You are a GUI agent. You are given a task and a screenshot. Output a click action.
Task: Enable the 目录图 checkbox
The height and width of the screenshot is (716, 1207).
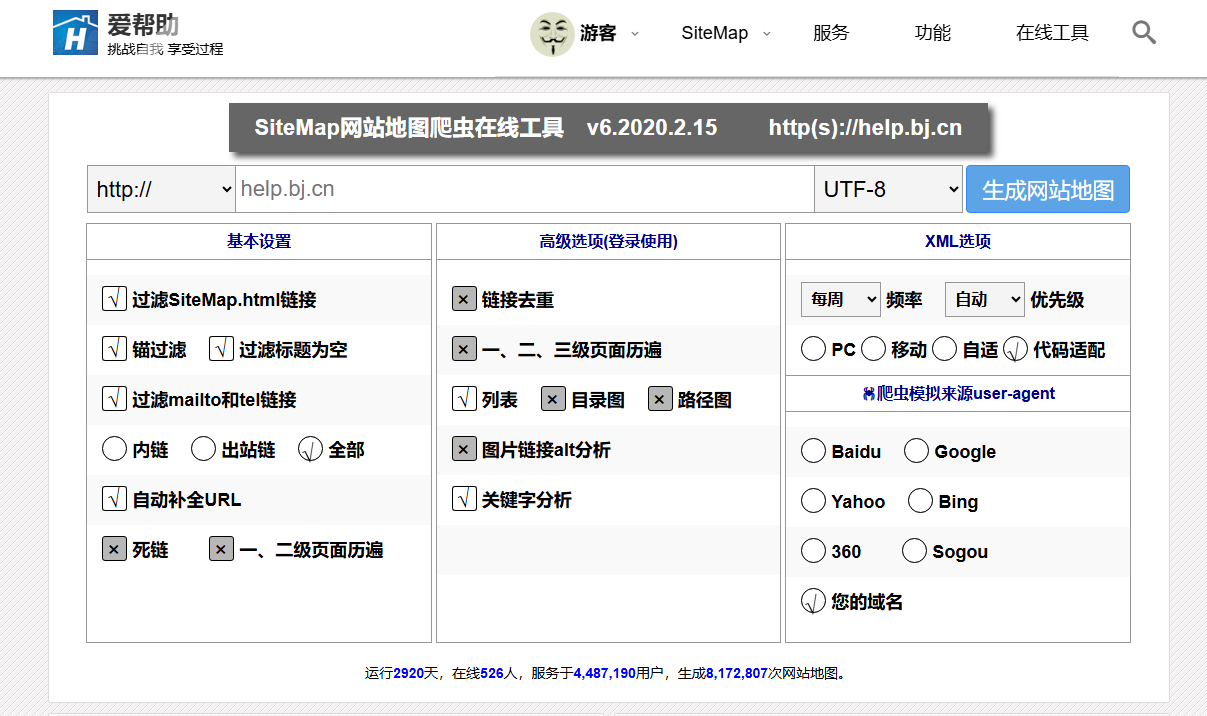(x=553, y=398)
